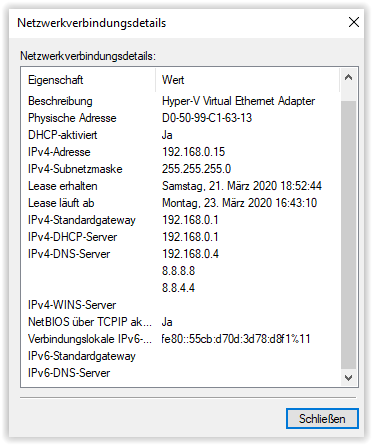Image resolution: width=372 pixels, height=445 pixels.
Task: Click the scrollbar up arrow
Action: pyautogui.click(x=348, y=78)
